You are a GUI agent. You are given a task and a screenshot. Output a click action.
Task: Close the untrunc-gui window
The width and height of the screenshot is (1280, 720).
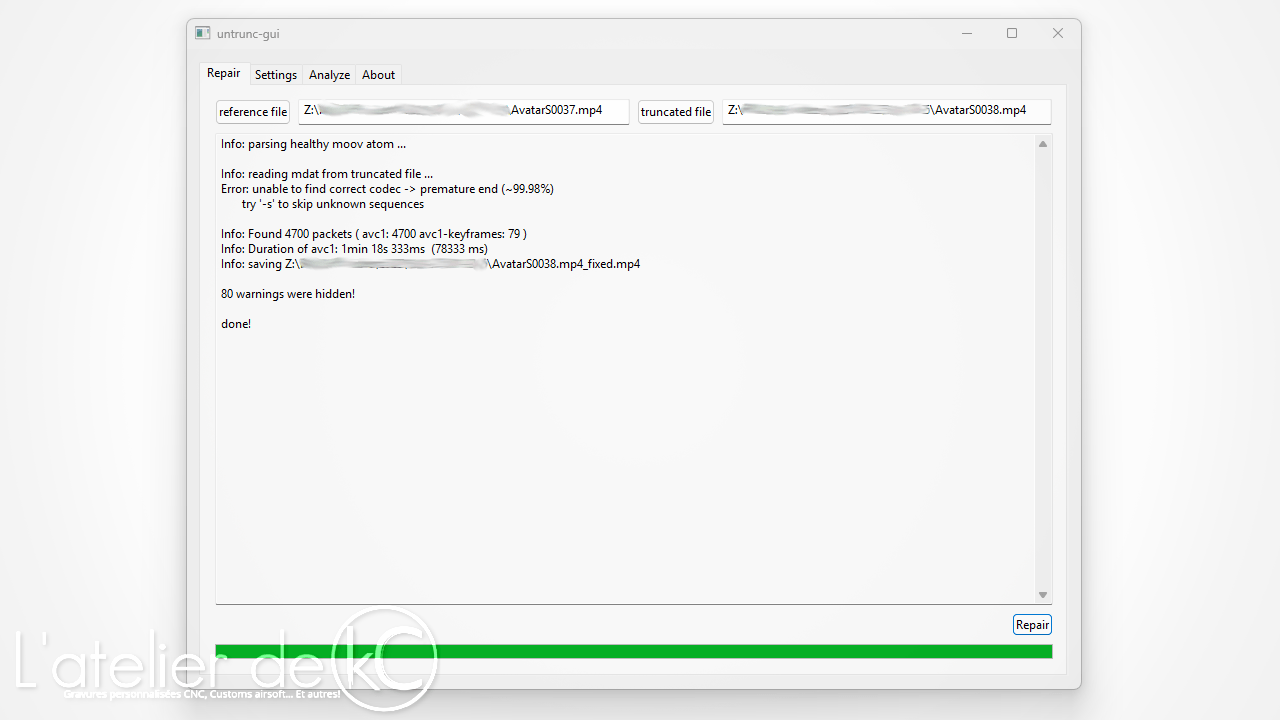tap(1057, 33)
